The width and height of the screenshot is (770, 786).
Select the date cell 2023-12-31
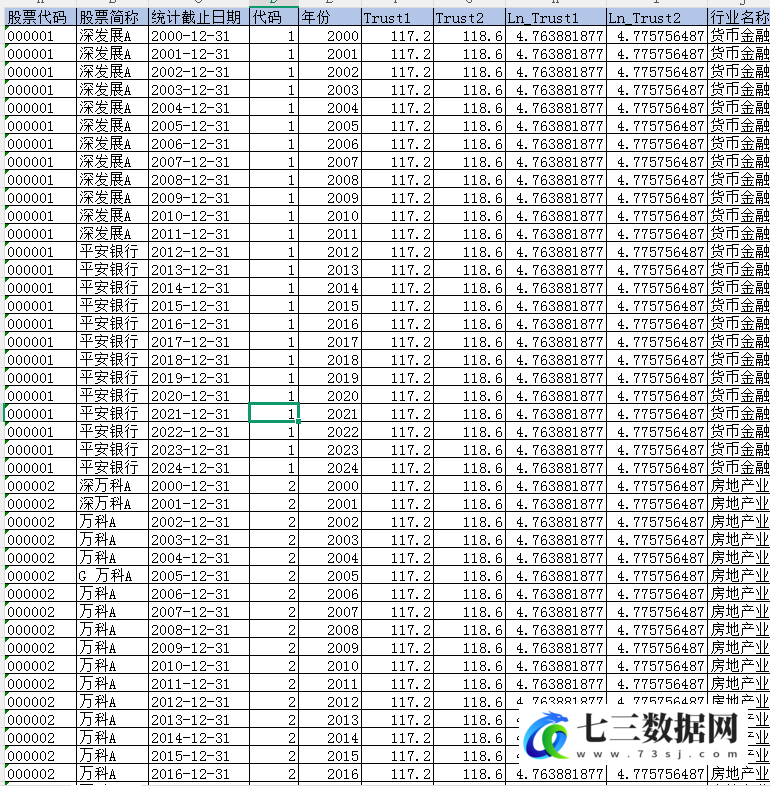point(199,450)
